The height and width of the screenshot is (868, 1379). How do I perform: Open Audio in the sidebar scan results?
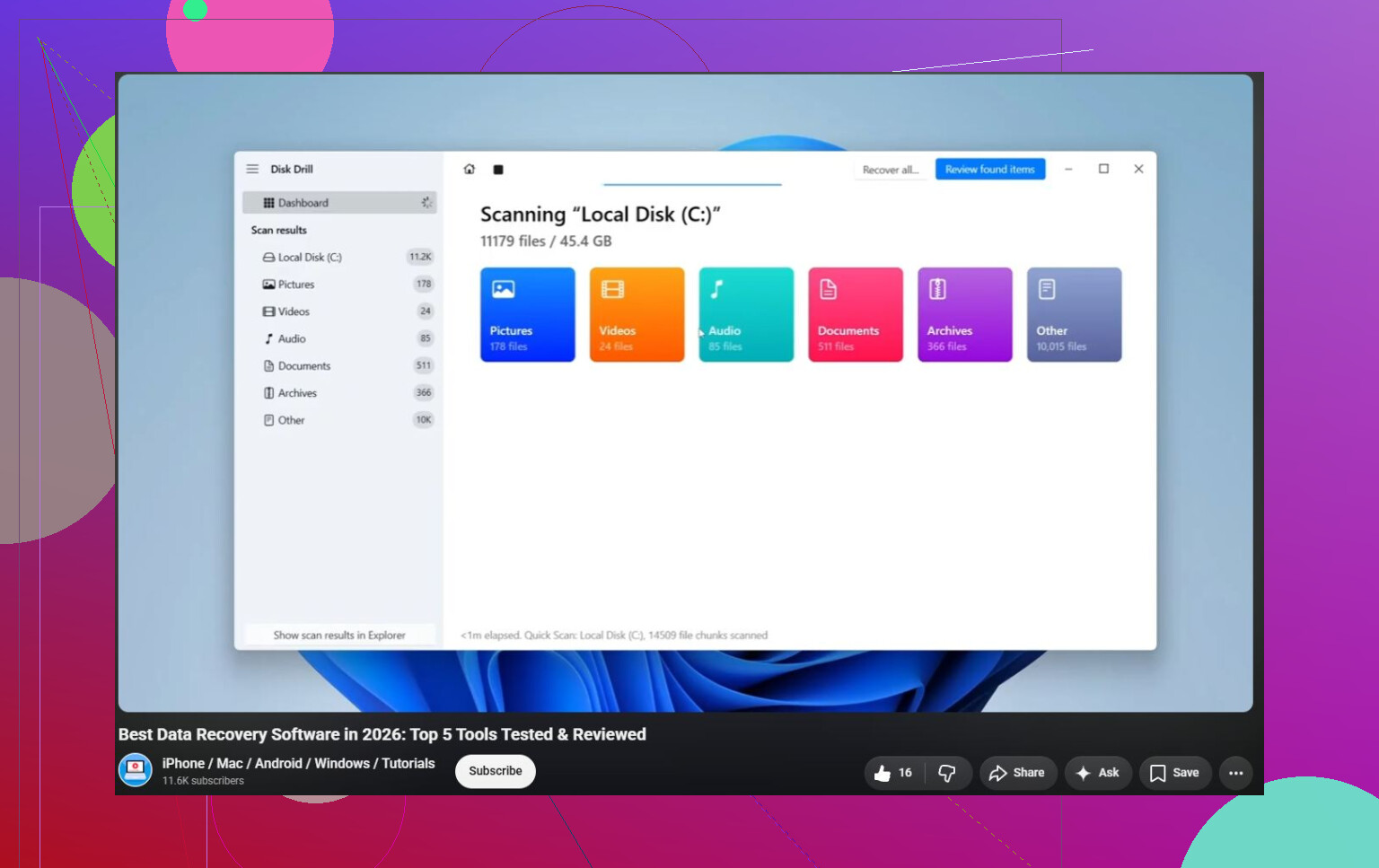(339, 339)
